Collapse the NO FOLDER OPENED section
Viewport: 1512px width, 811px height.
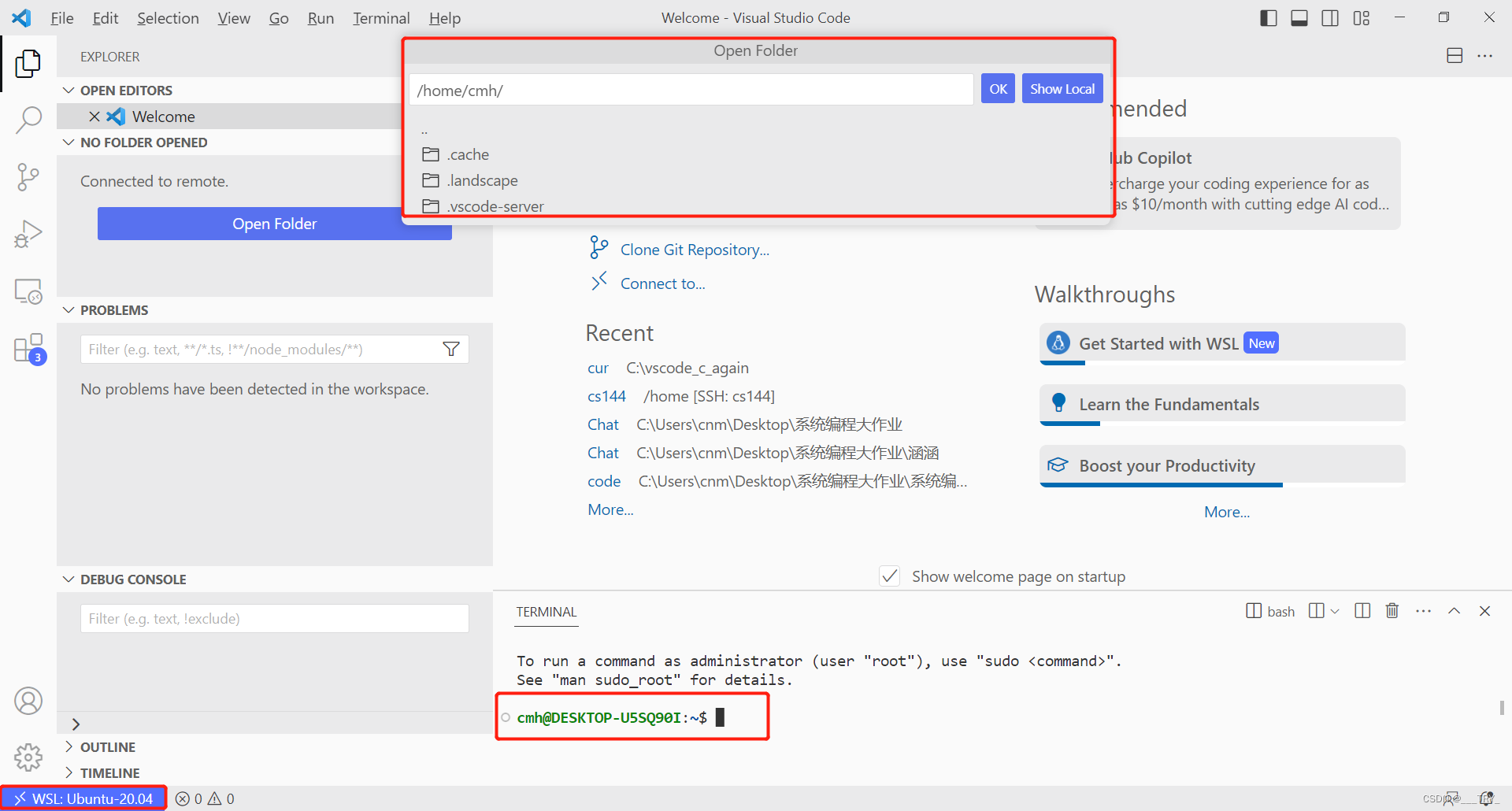(x=69, y=143)
